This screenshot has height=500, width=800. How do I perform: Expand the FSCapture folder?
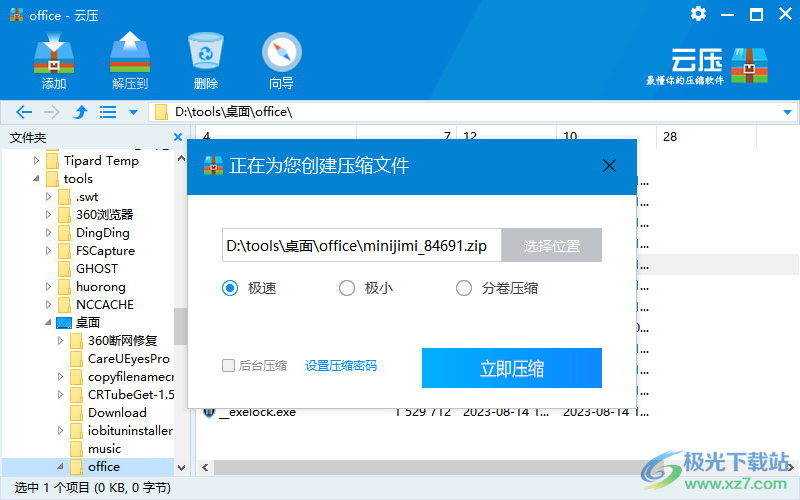(48, 251)
